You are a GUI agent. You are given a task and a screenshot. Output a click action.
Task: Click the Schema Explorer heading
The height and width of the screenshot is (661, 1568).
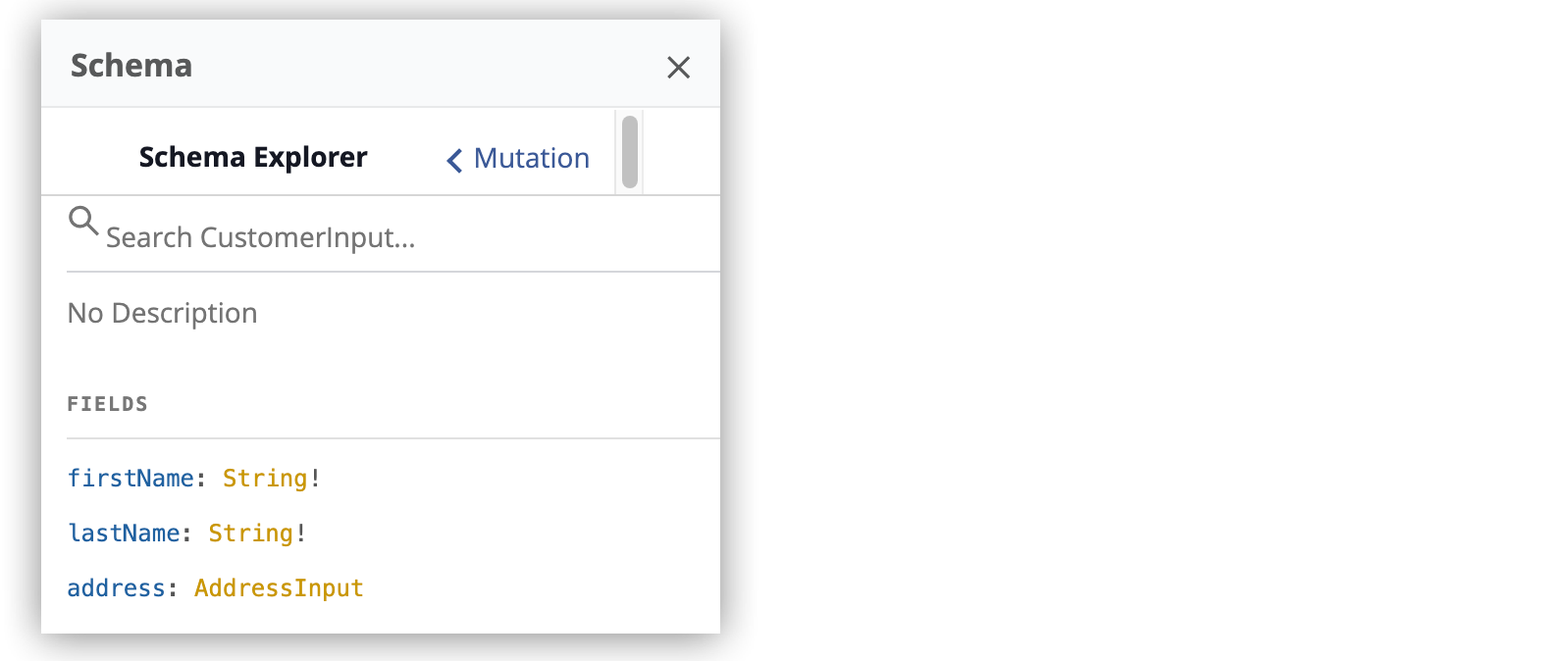click(253, 157)
